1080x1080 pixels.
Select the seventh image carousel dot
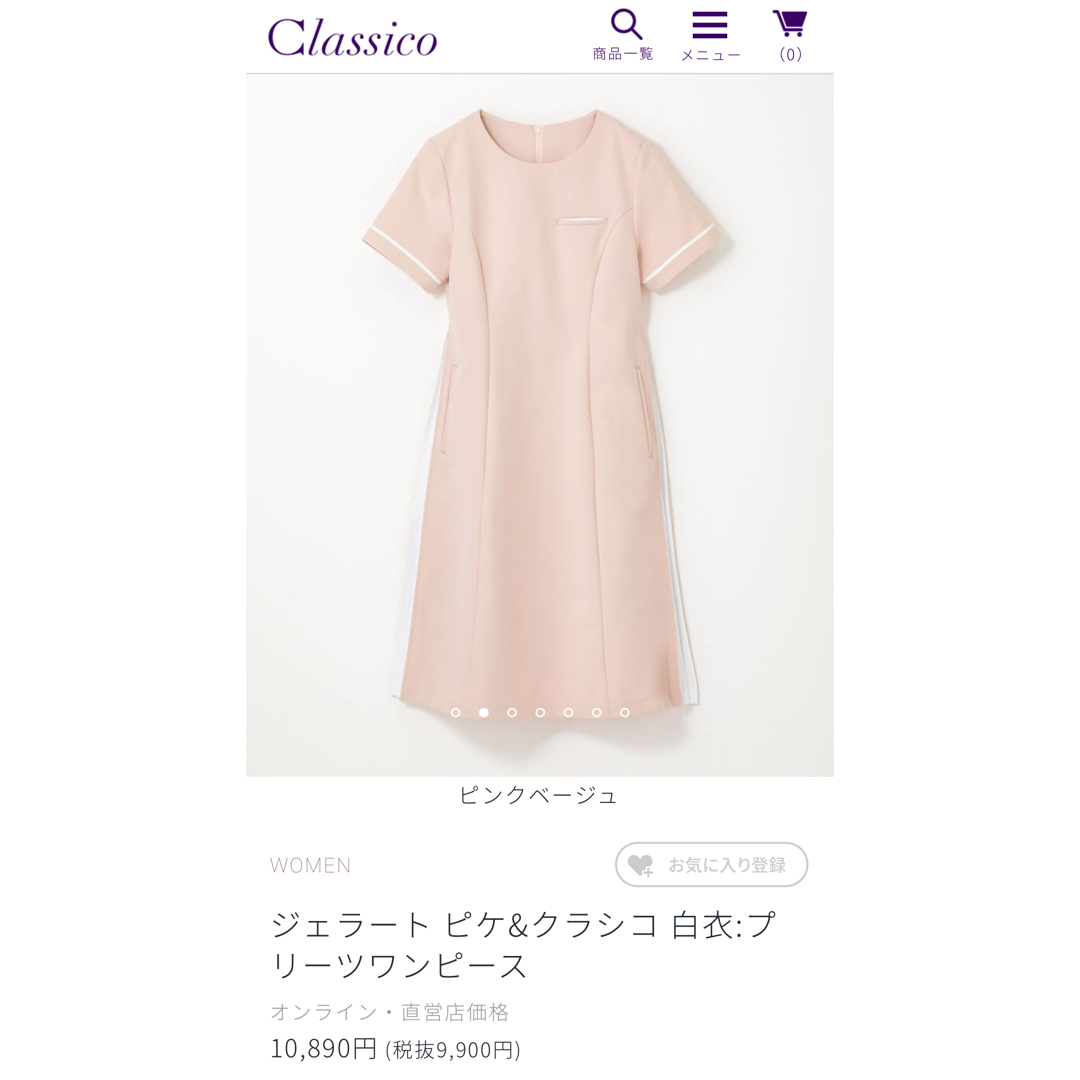[x=625, y=712]
